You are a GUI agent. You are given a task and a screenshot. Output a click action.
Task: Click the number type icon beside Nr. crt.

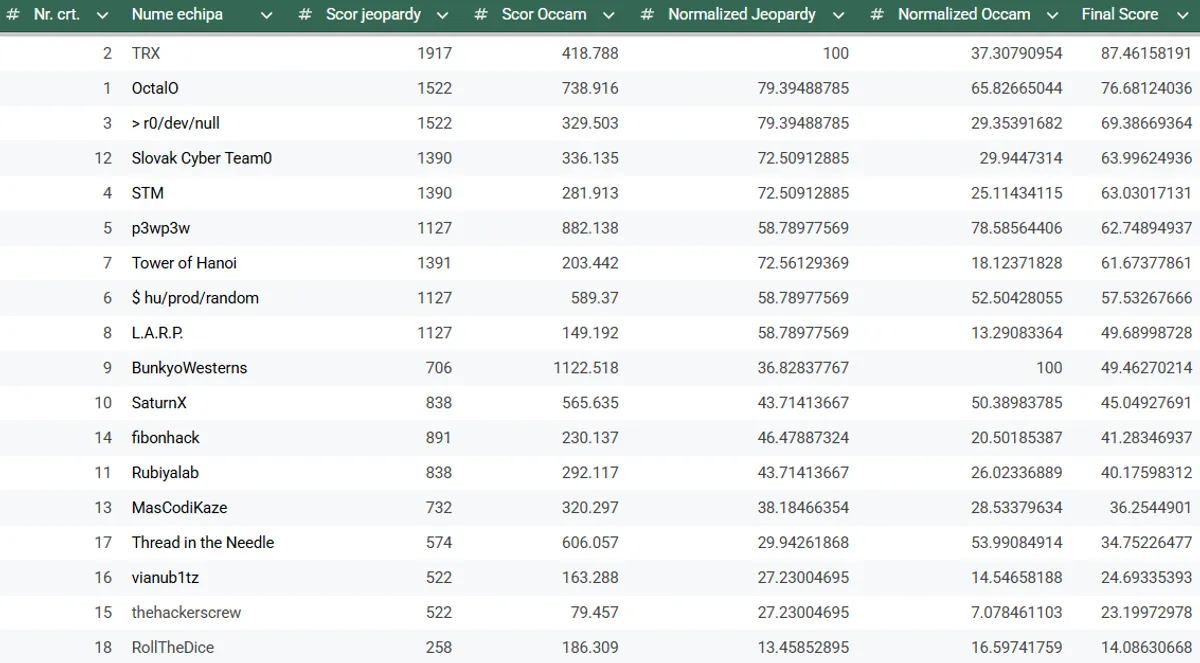(13, 15)
